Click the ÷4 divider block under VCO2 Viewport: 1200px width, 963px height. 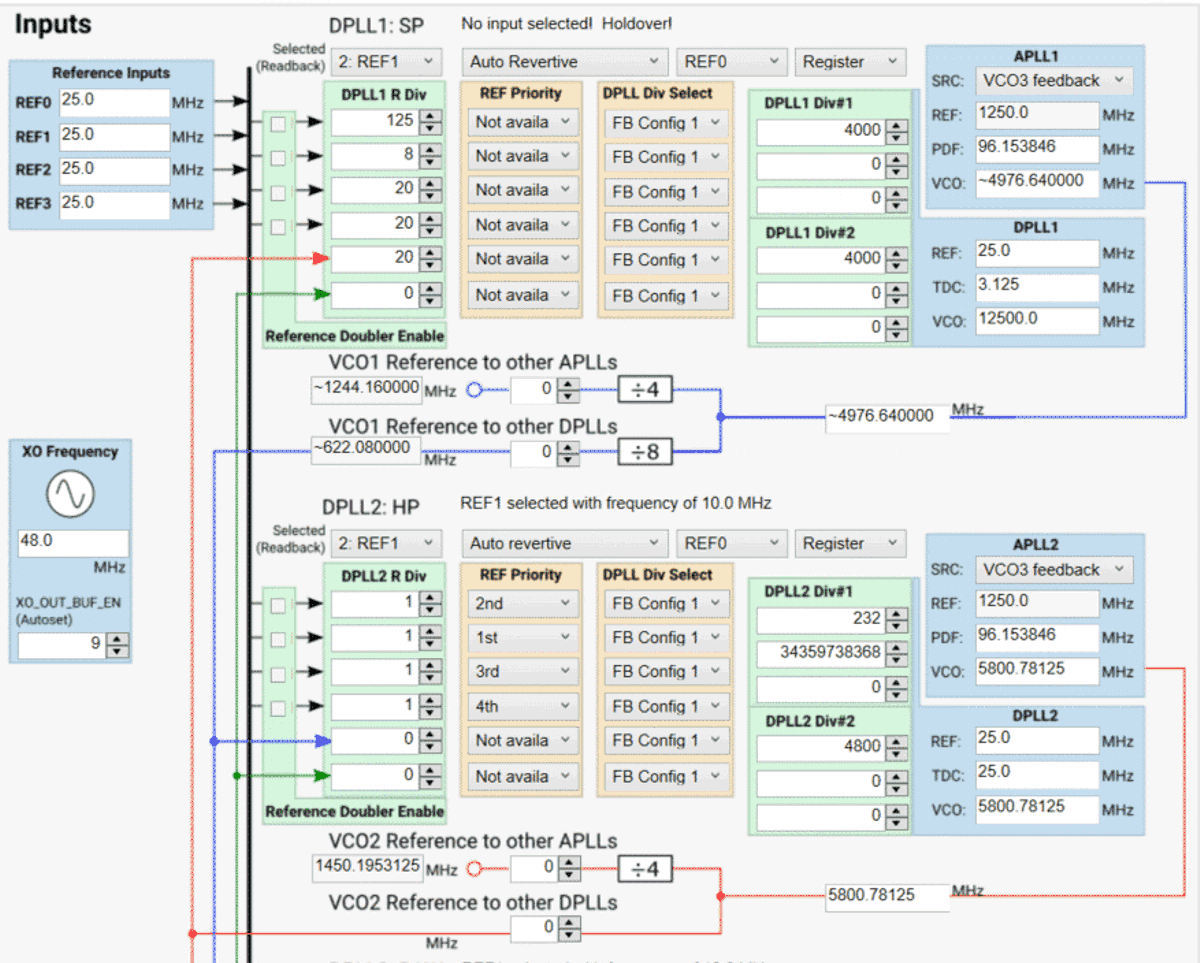(644, 868)
